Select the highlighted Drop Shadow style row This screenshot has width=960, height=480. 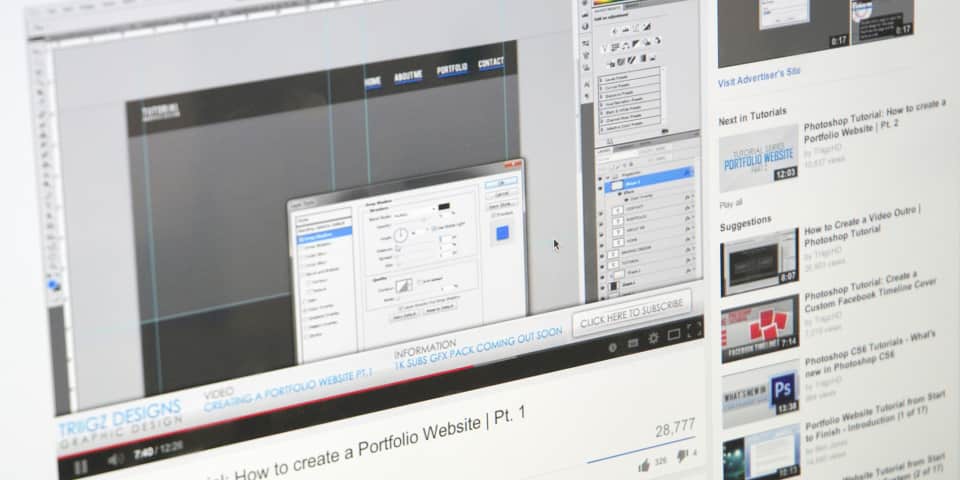[x=324, y=236]
